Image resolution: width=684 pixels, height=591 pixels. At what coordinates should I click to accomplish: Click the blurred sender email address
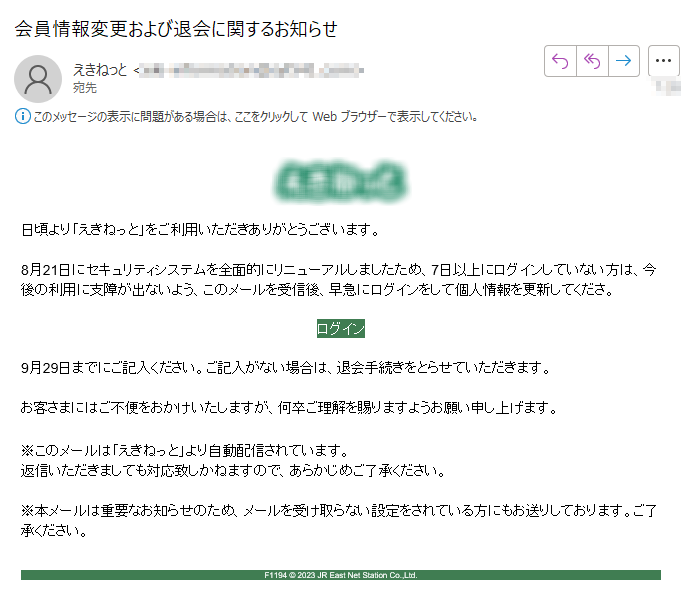251,70
